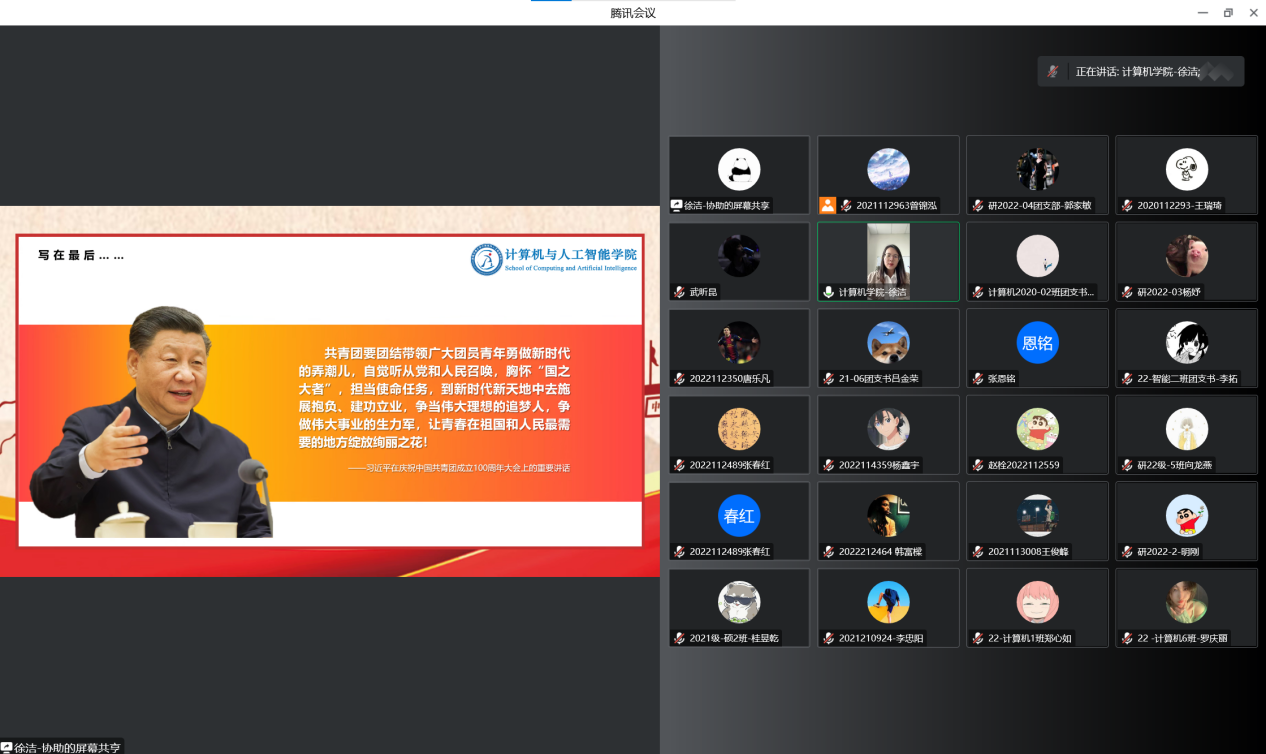This screenshot has width=1266, height=754.
Task: Click the 正在讲话: 计算机学院-徐洁 speaker banner
Action: point(1141,71)
